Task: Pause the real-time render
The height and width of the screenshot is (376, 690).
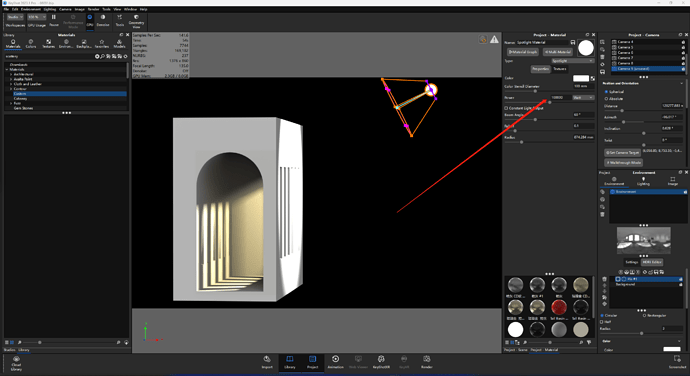Action: [x=54, y=20]
